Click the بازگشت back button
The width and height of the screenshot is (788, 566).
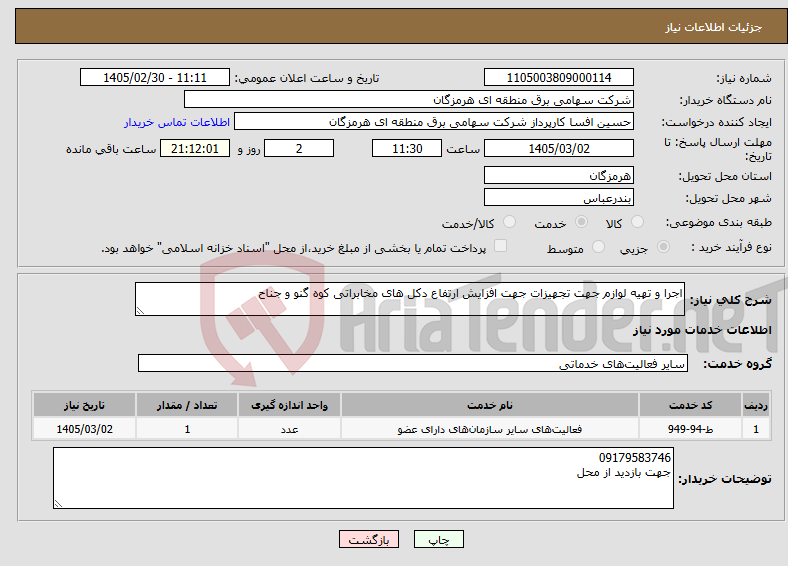pos(369,539)
